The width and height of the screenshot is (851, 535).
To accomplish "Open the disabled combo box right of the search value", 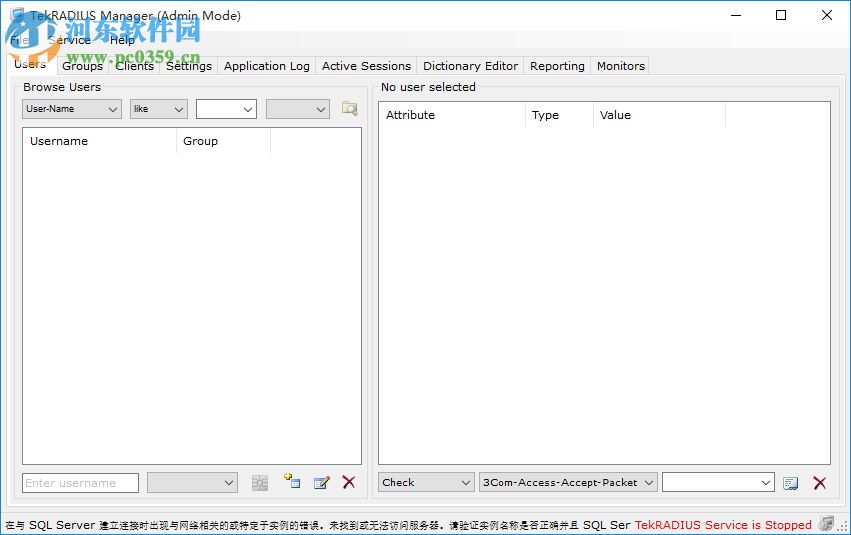I will pos(298,109).
